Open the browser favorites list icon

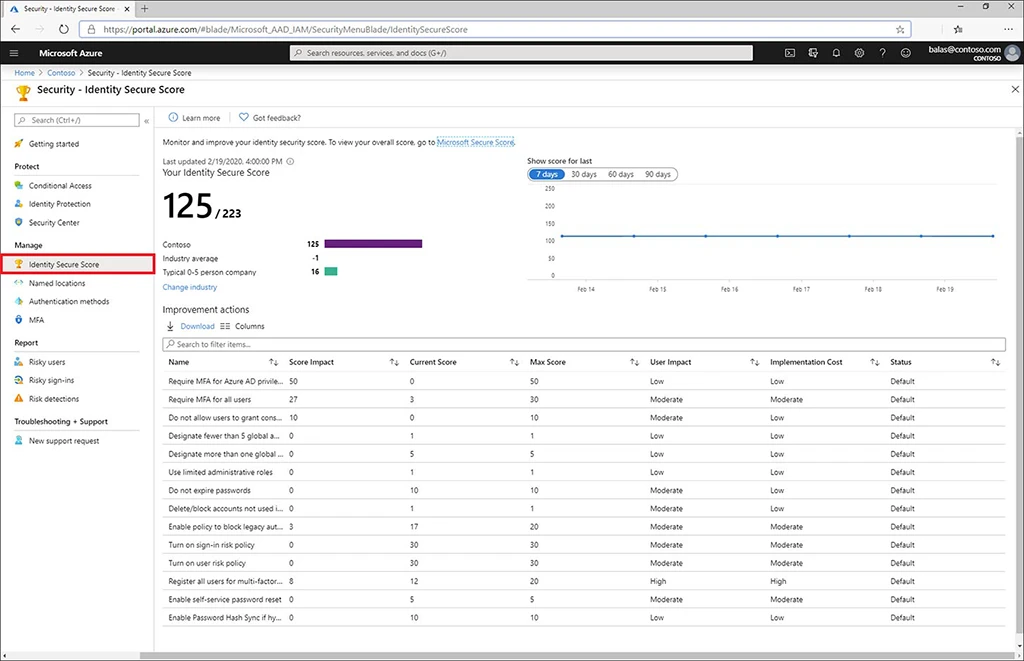click(958, 29)
